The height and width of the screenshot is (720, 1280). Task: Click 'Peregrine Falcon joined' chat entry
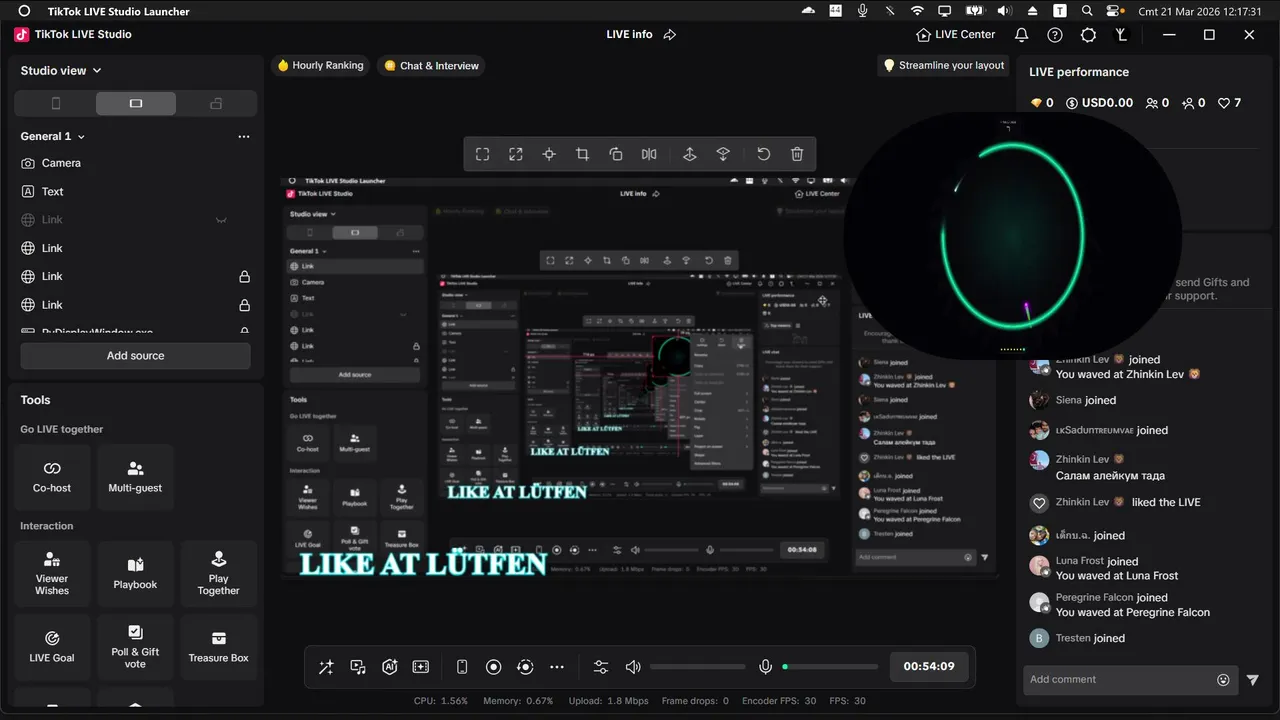1111,598
